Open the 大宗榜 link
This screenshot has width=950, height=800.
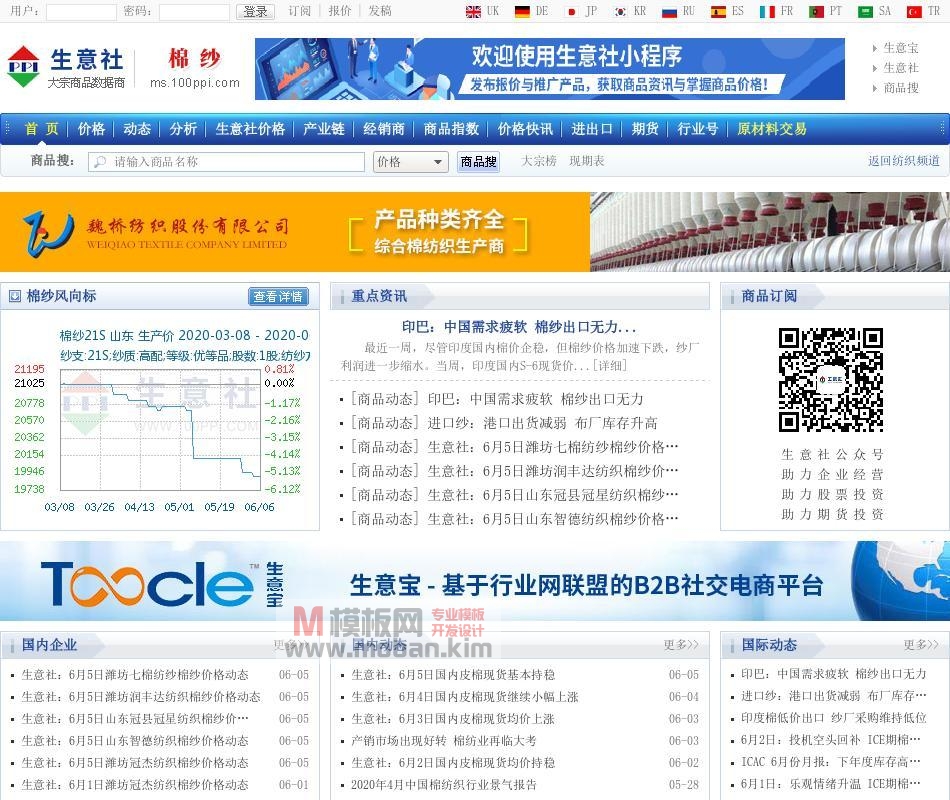click(x=539, y=161)
